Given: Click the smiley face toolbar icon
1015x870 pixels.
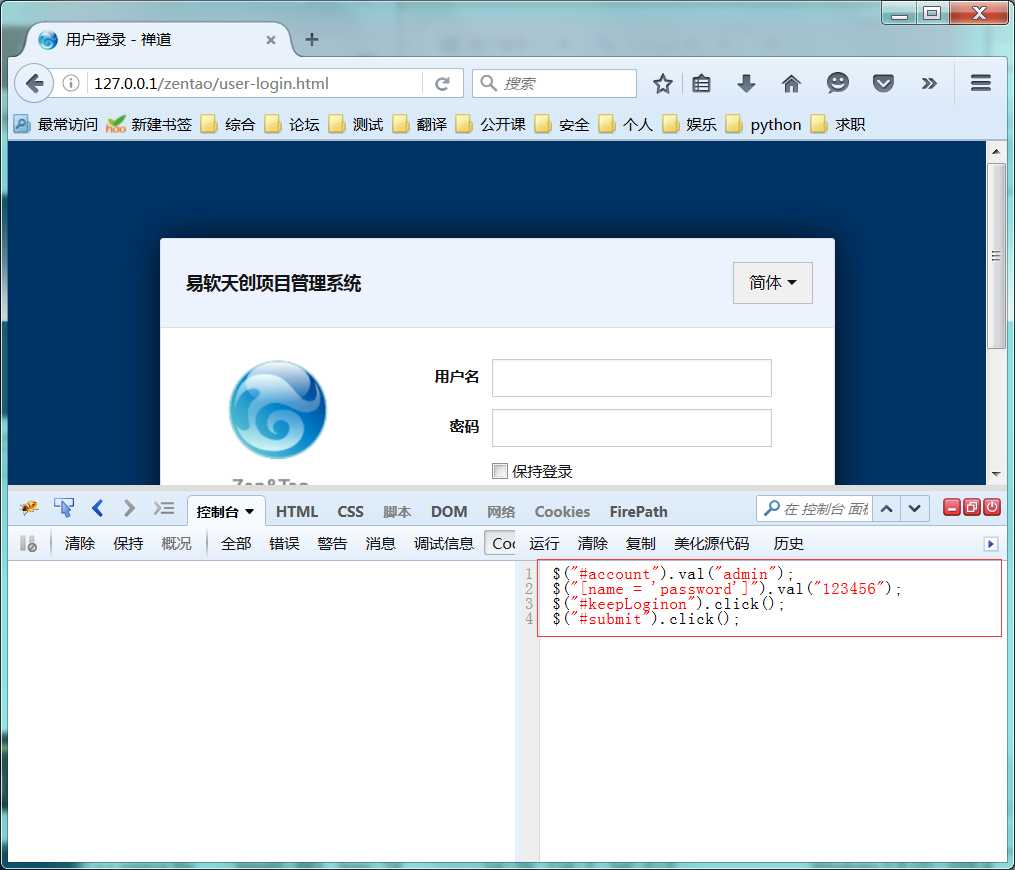Looking at the screenshot, I should coord(837,83).
